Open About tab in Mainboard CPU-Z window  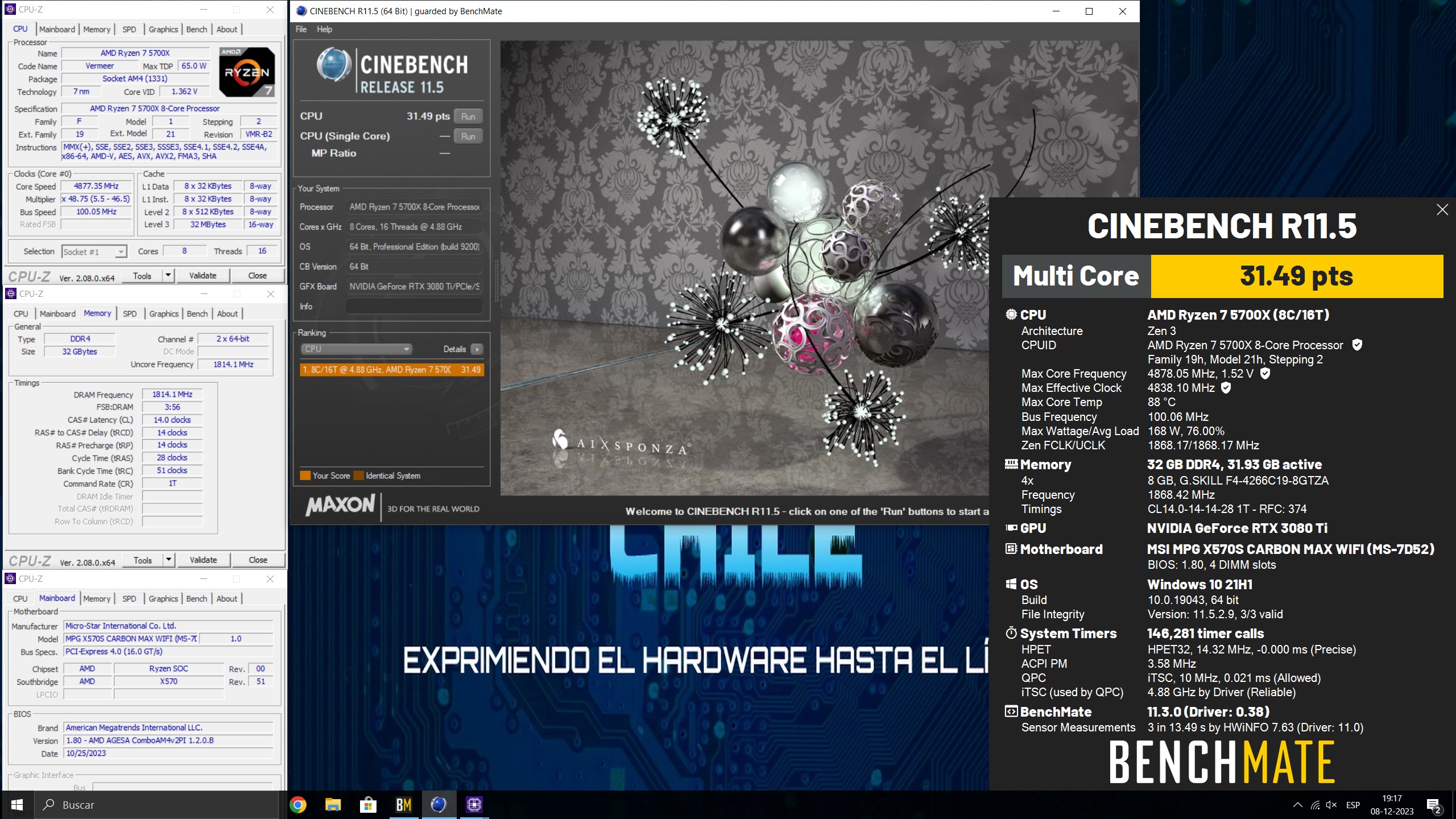227,599
